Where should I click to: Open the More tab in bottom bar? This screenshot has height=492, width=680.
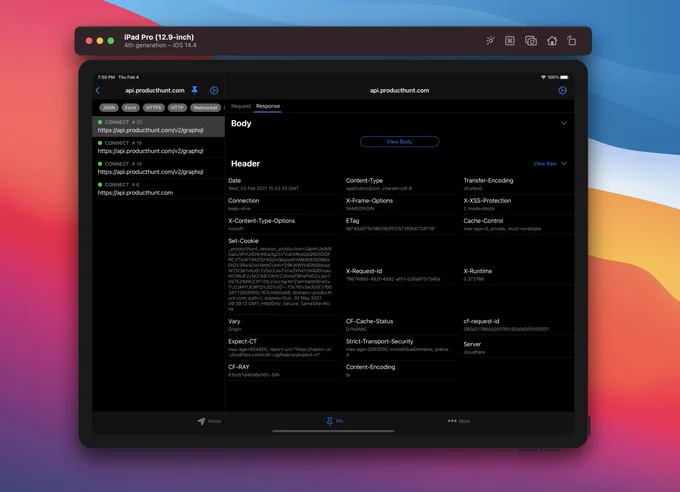pyautogui.click(x=459, y=421)
